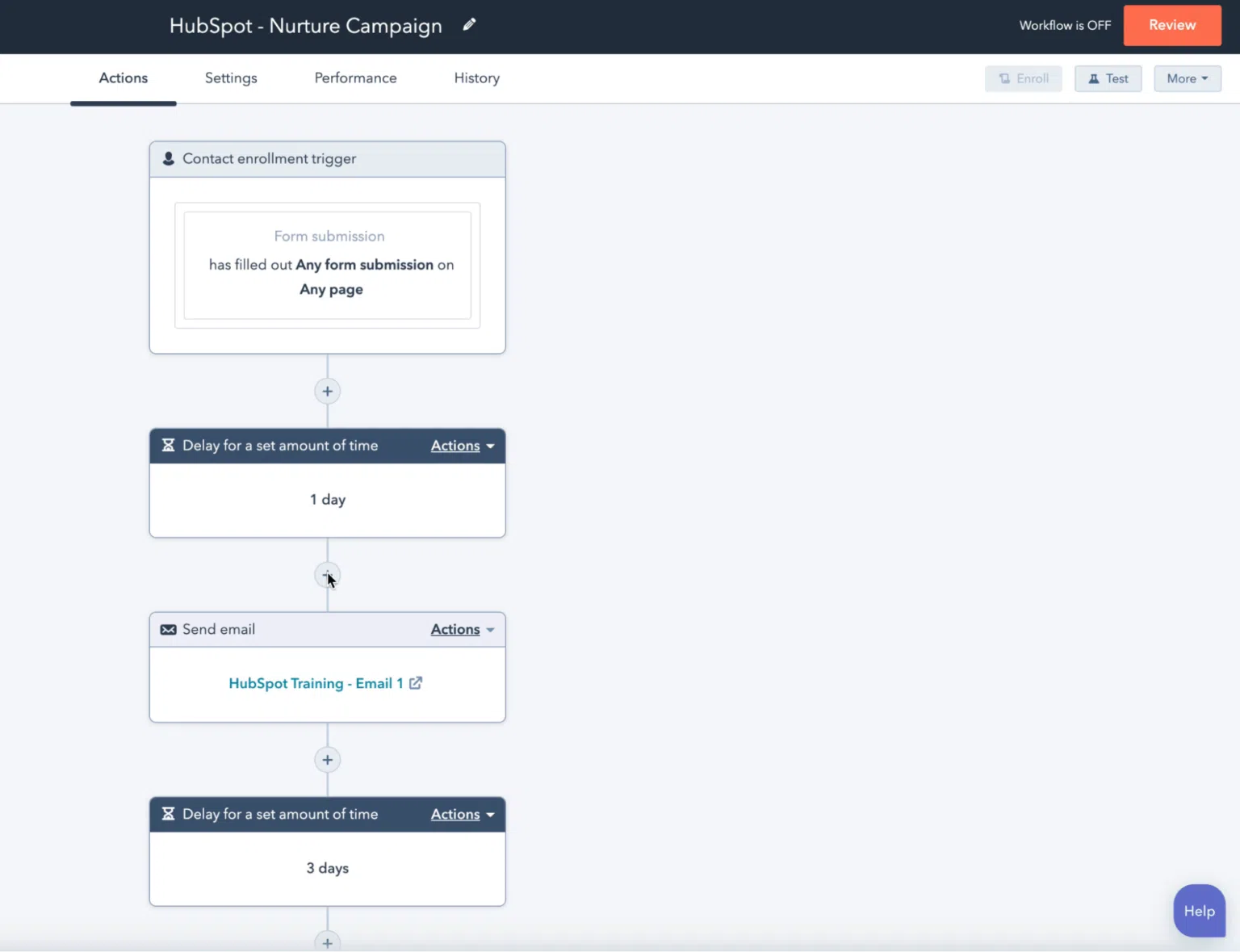Click the Enroll icon in the toolbar
The height and width of the screenshot is (952, 1240).
(1003, 78)
